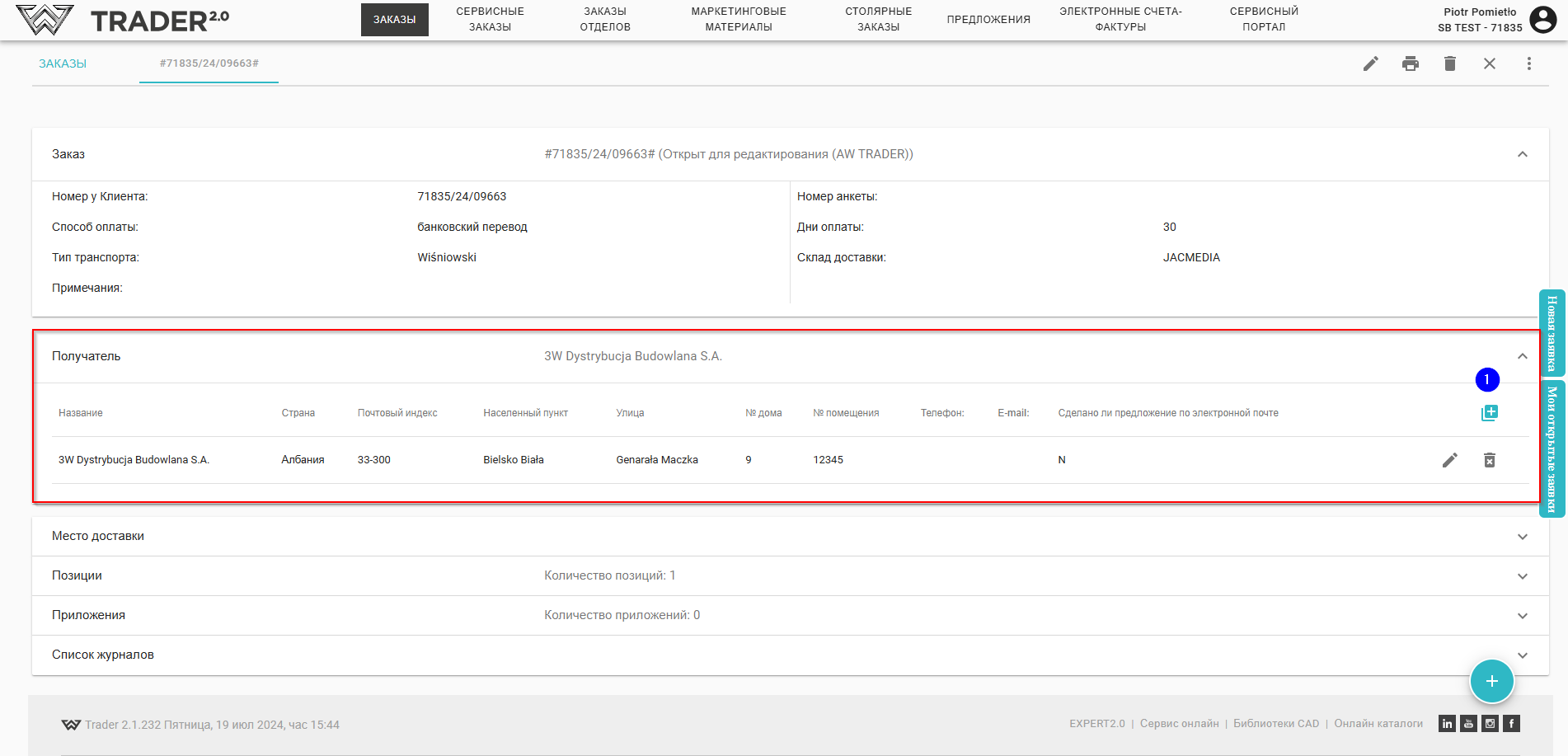
Task: Delete the 3W Dystrybucja Budowlana recipient row
Action: [x=1489, y=460]
